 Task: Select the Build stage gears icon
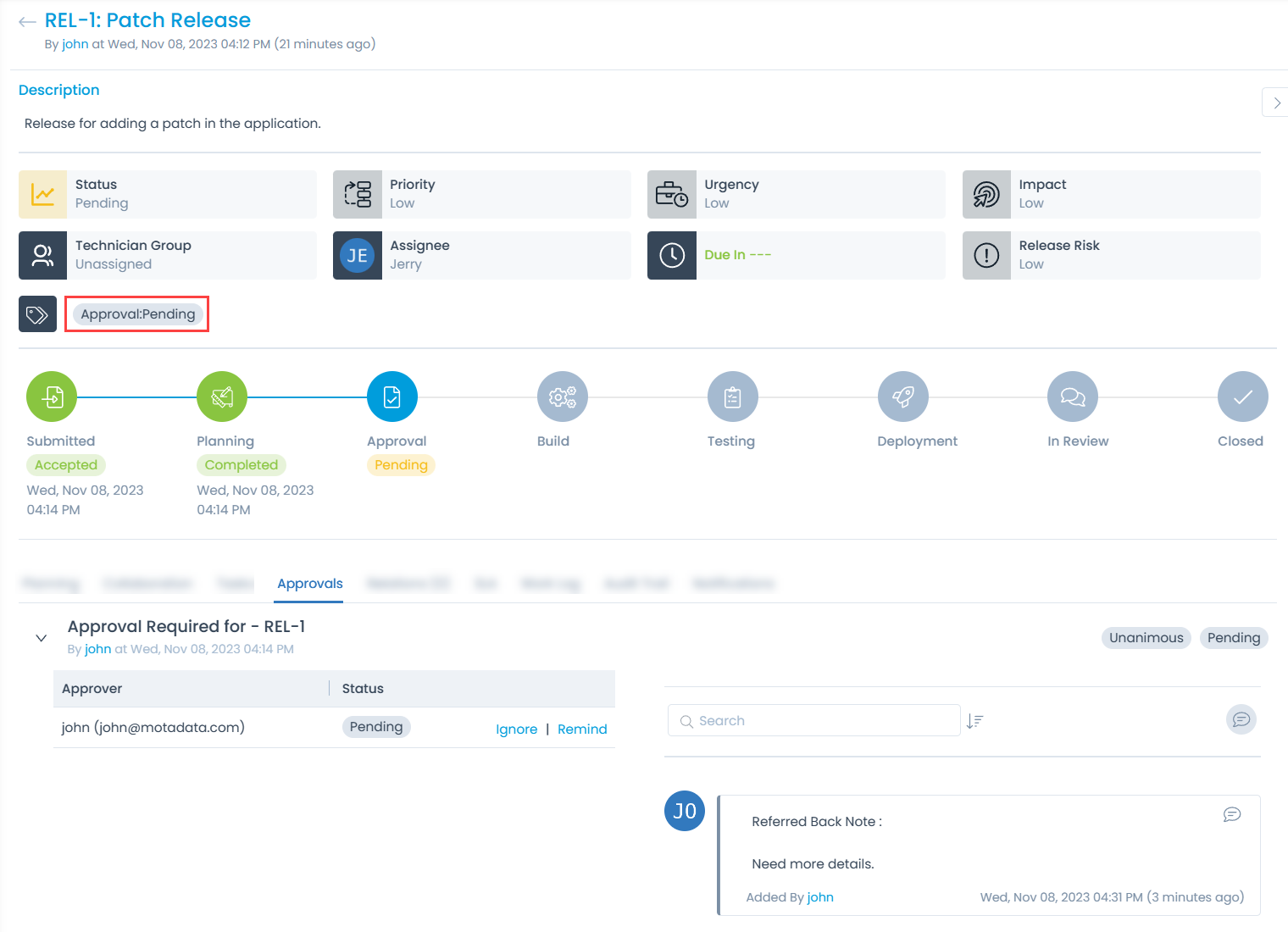tap(563, 397)
